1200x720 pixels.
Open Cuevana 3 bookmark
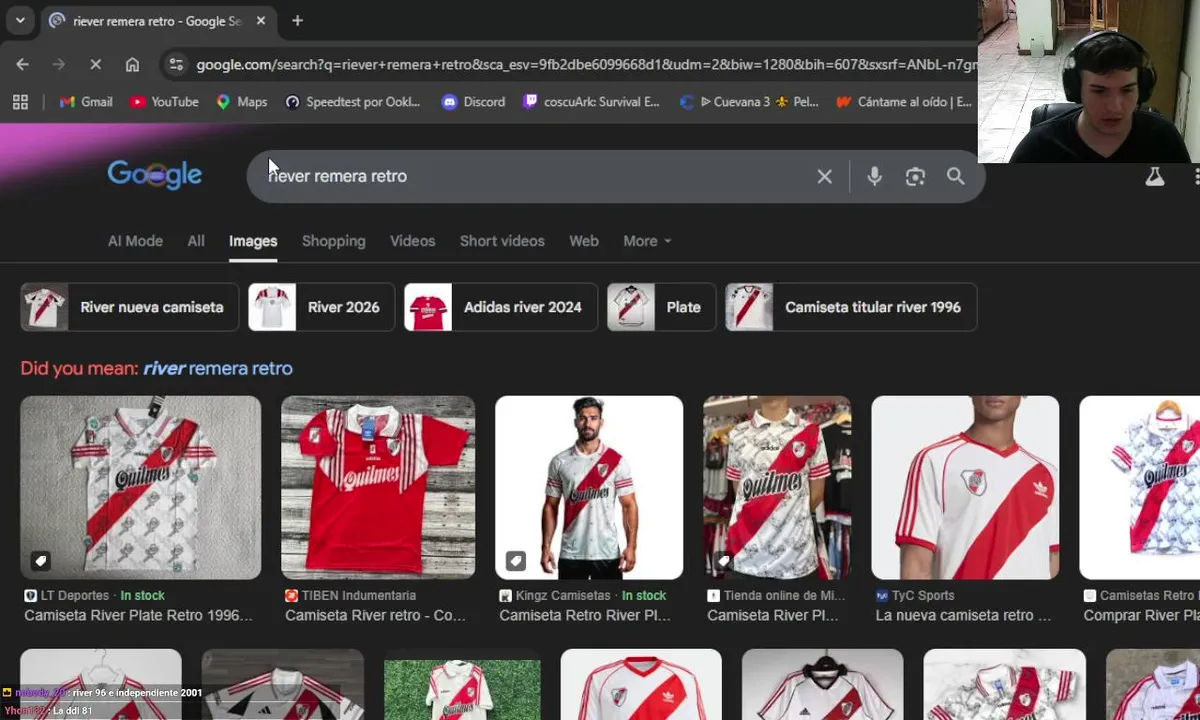point(749,102)
